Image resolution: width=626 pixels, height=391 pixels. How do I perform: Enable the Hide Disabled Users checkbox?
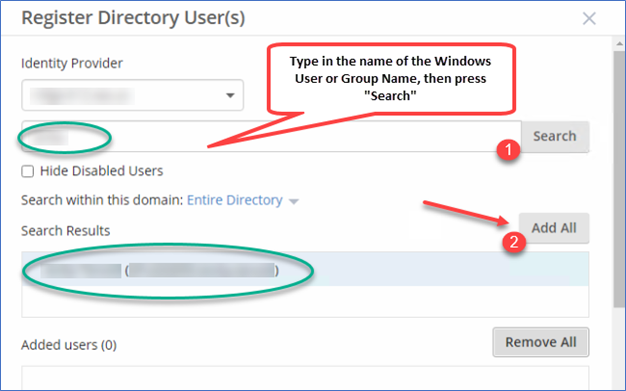(28, 171)
